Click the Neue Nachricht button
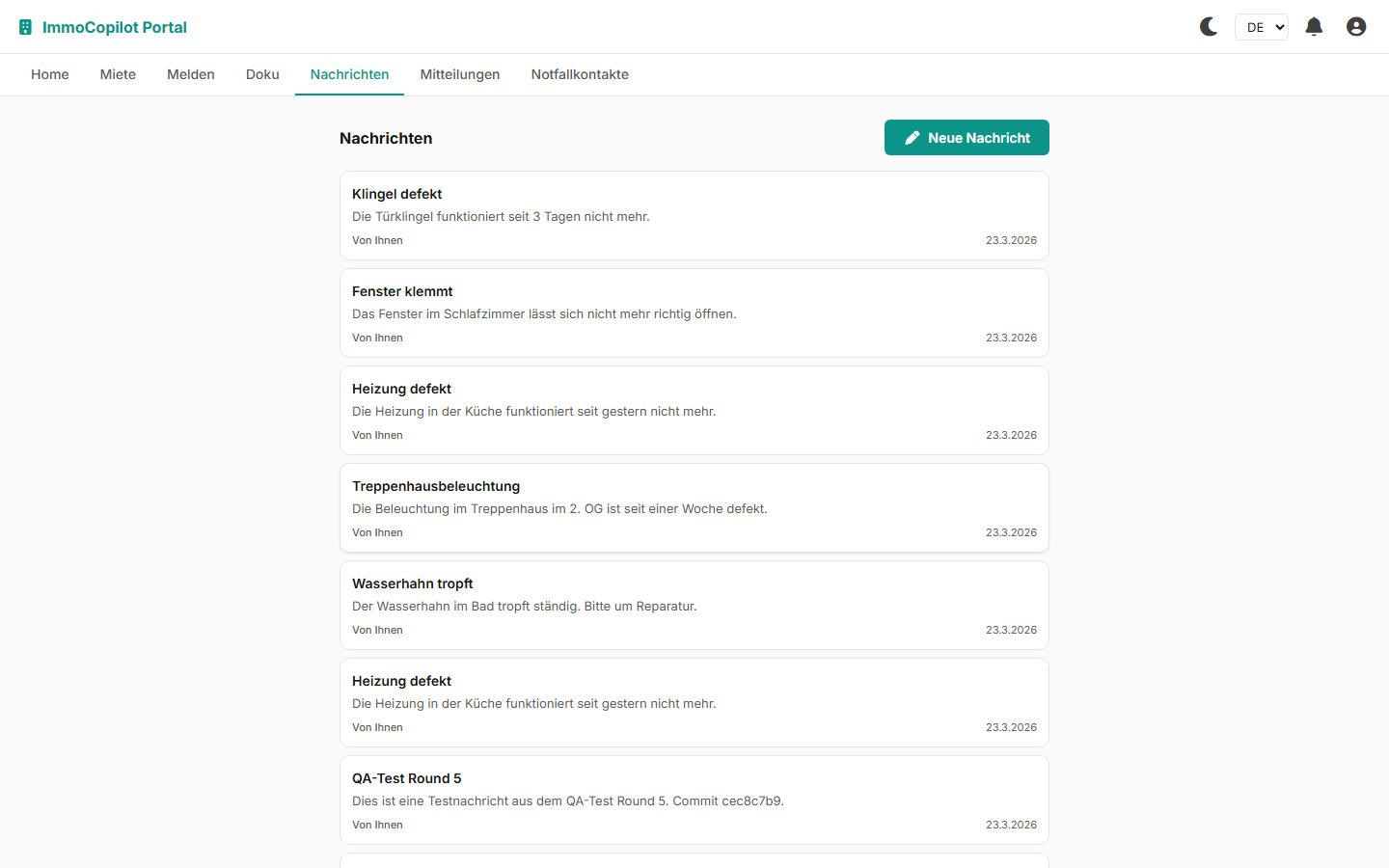 [967, 138]
